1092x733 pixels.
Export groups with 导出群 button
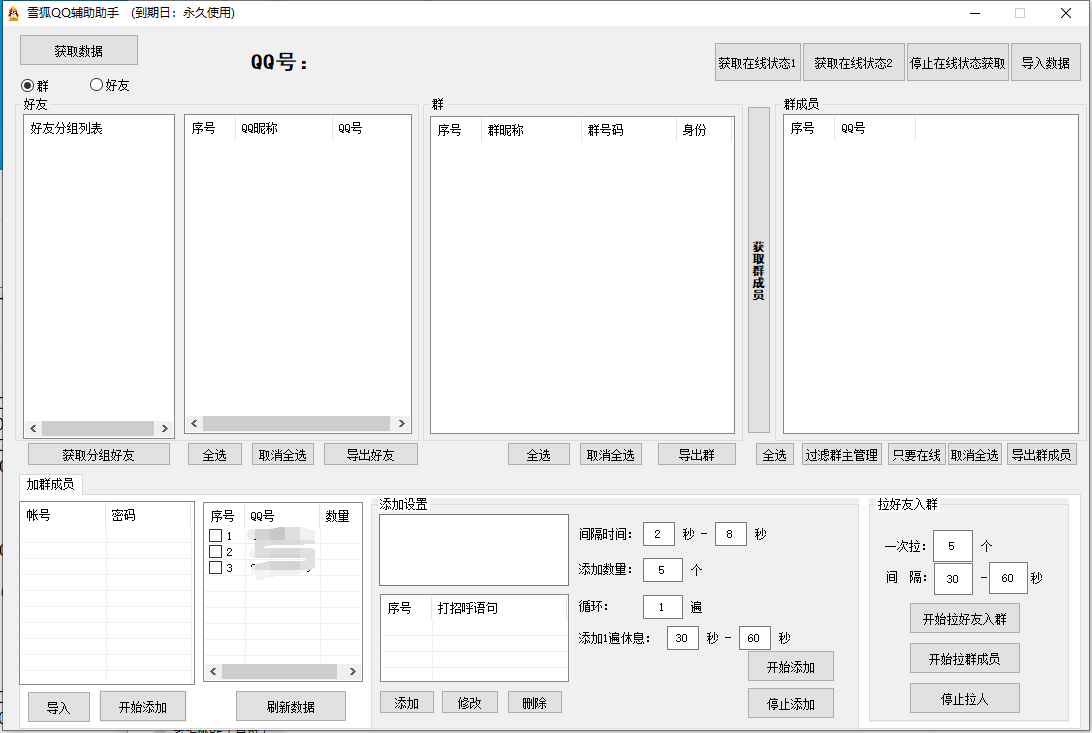pos(696,455)
